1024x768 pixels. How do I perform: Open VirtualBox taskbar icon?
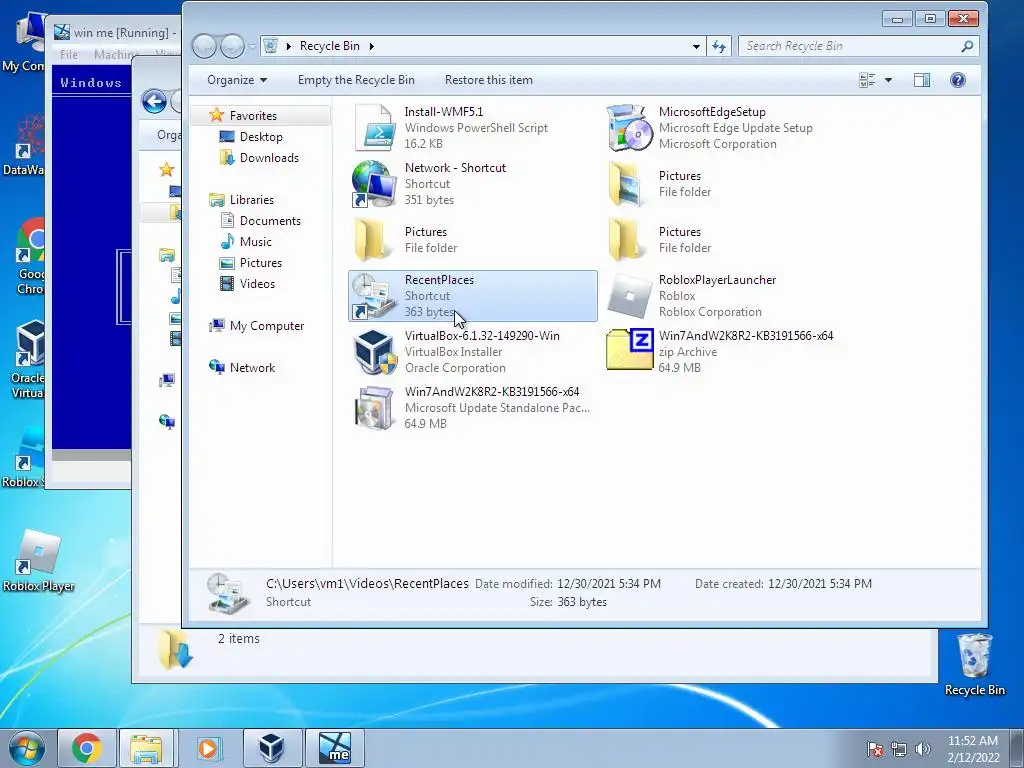coord(270,748)
